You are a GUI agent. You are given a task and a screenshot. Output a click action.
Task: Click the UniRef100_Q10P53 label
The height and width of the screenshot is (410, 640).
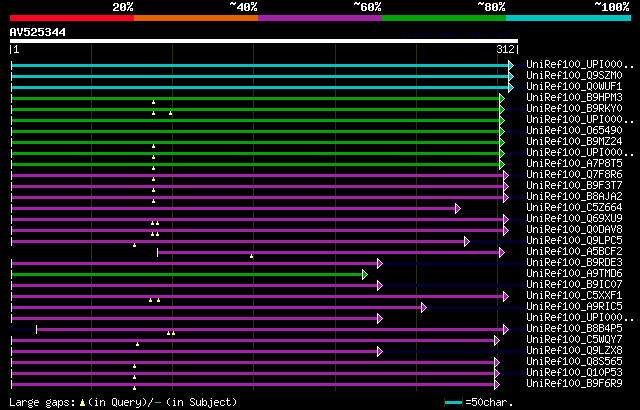tap(574, 373)
